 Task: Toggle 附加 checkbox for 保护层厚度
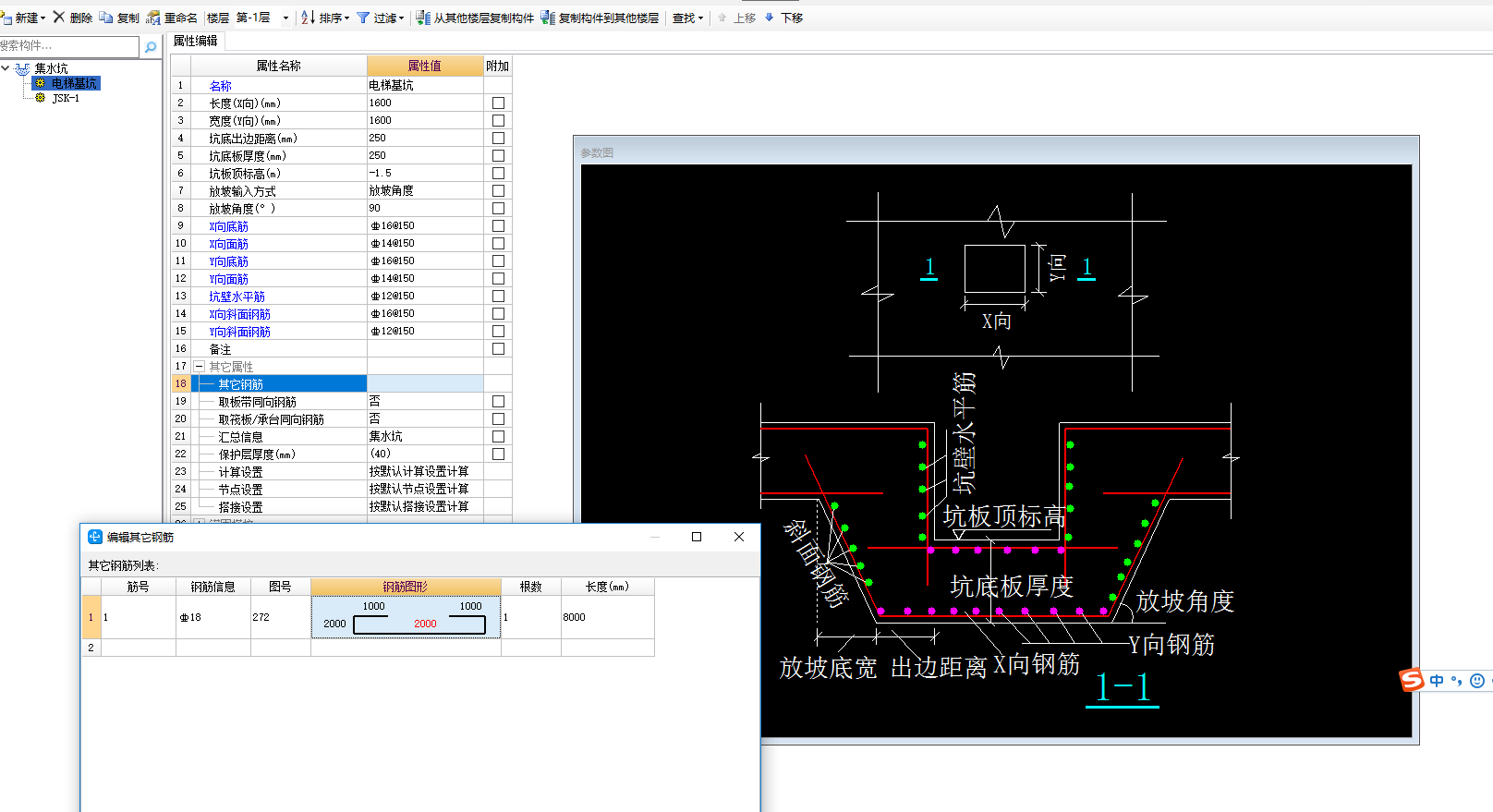click(498, 454)
